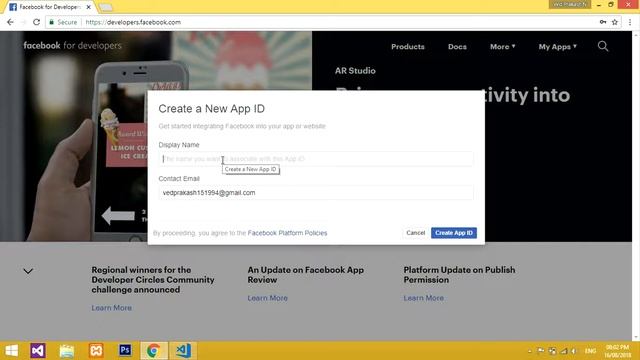This screenshot has width=640, height=360.
Task: Click the Chrome profile name button
Action: 570,4
